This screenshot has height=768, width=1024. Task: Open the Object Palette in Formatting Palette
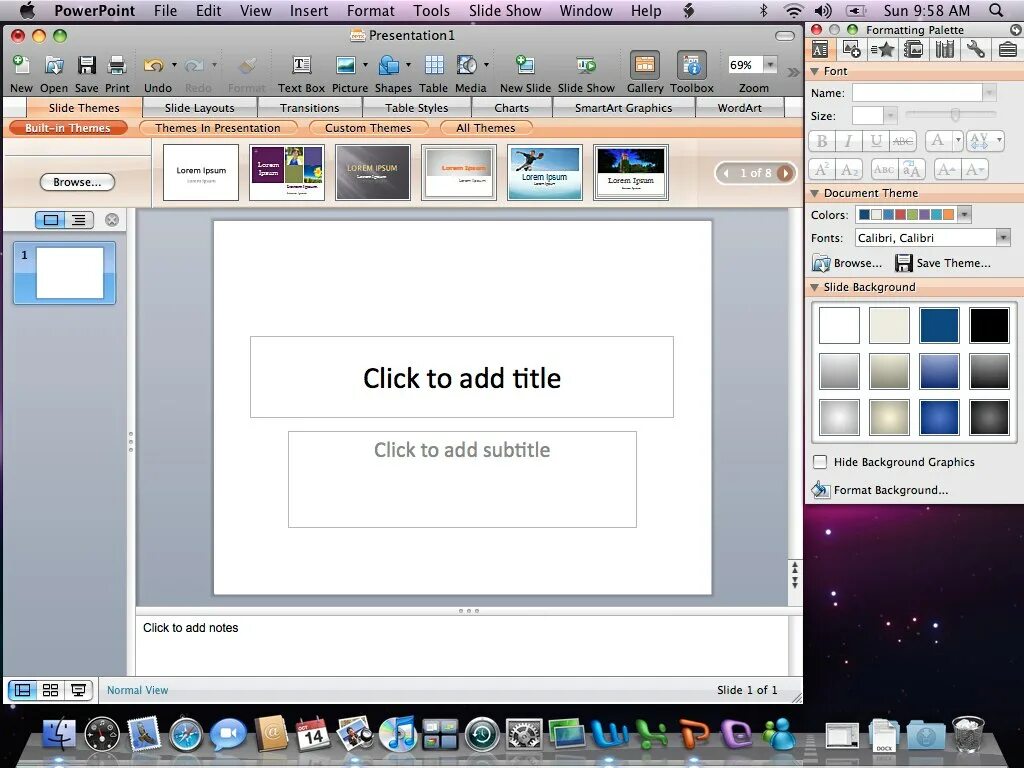pyautogui.click(x=852, y=49)
